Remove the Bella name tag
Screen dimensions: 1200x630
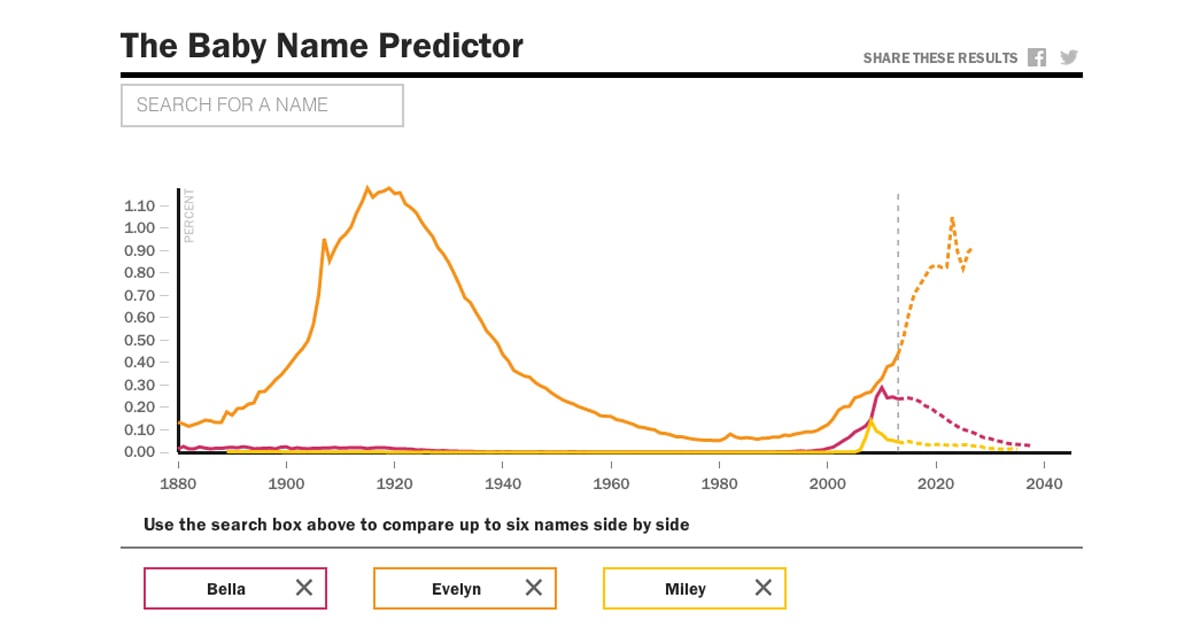304,588
